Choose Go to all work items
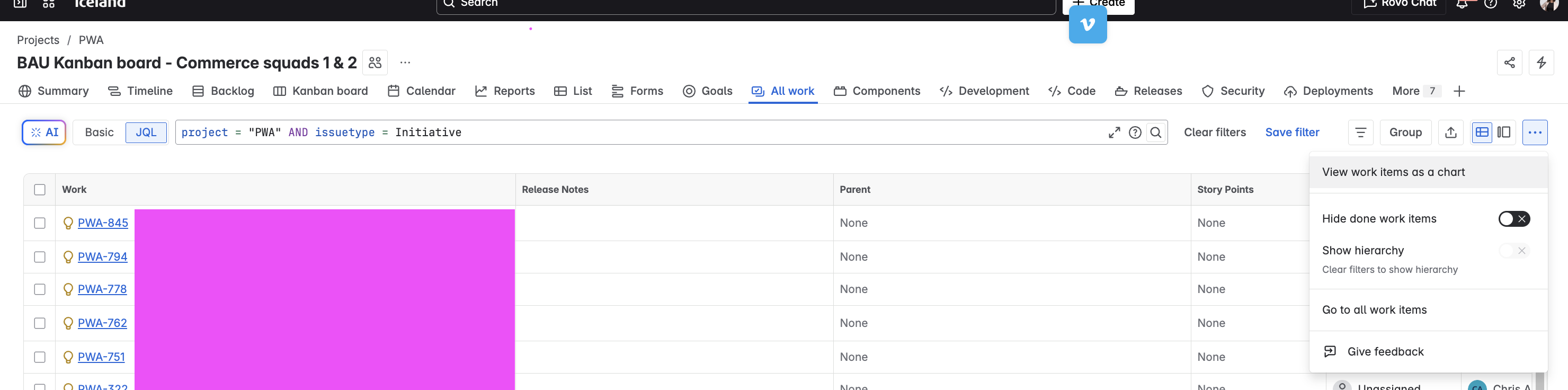 [1428, 311]
